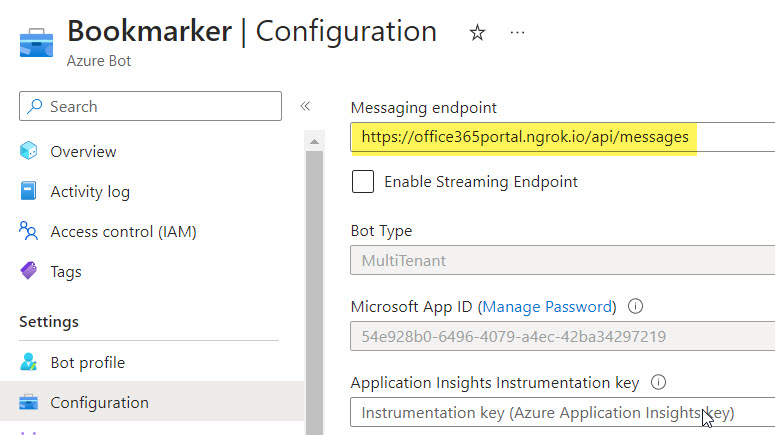This screenshot has height=435, width=775.
Task: Collapse the sidebar with the double chevron
Action: point(305,106)
